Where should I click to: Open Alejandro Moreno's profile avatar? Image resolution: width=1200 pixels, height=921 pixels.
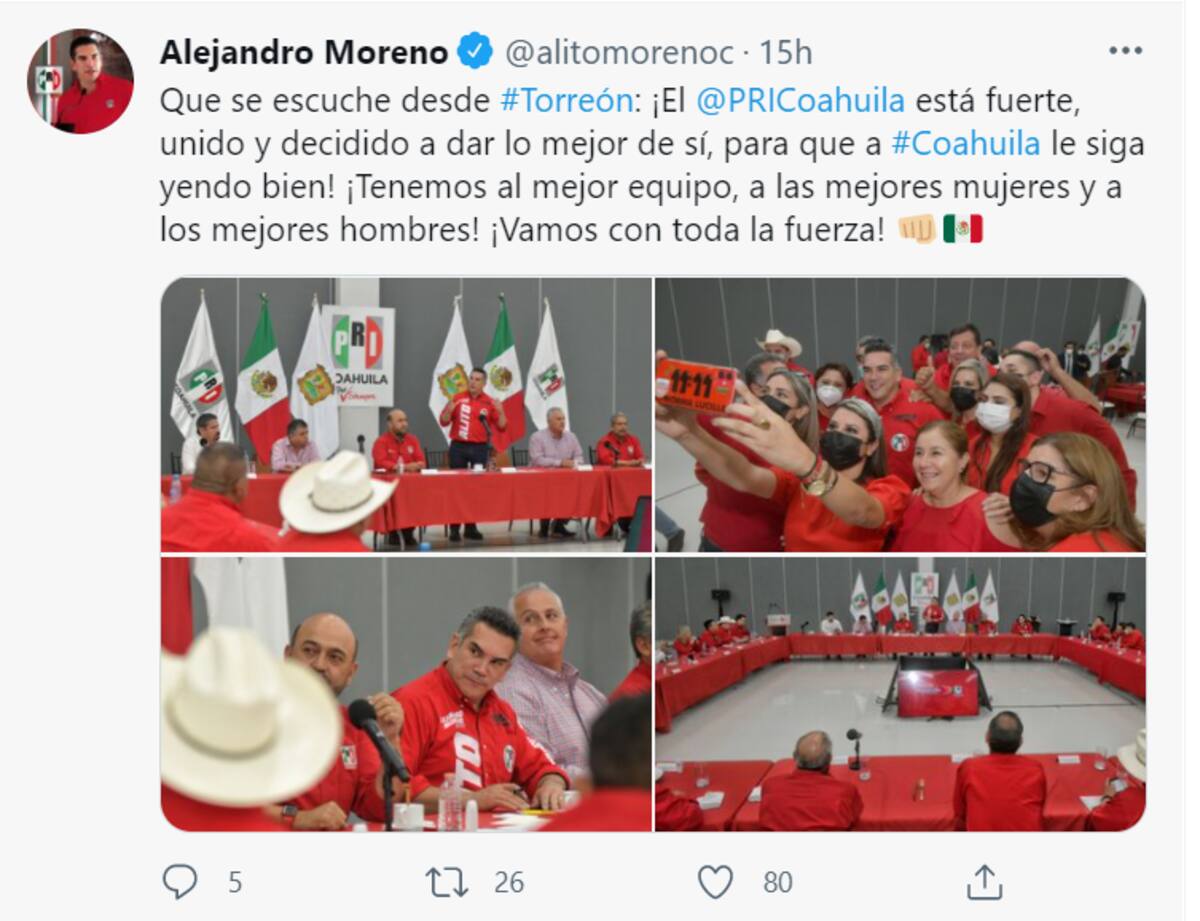[x=80, y=81]
